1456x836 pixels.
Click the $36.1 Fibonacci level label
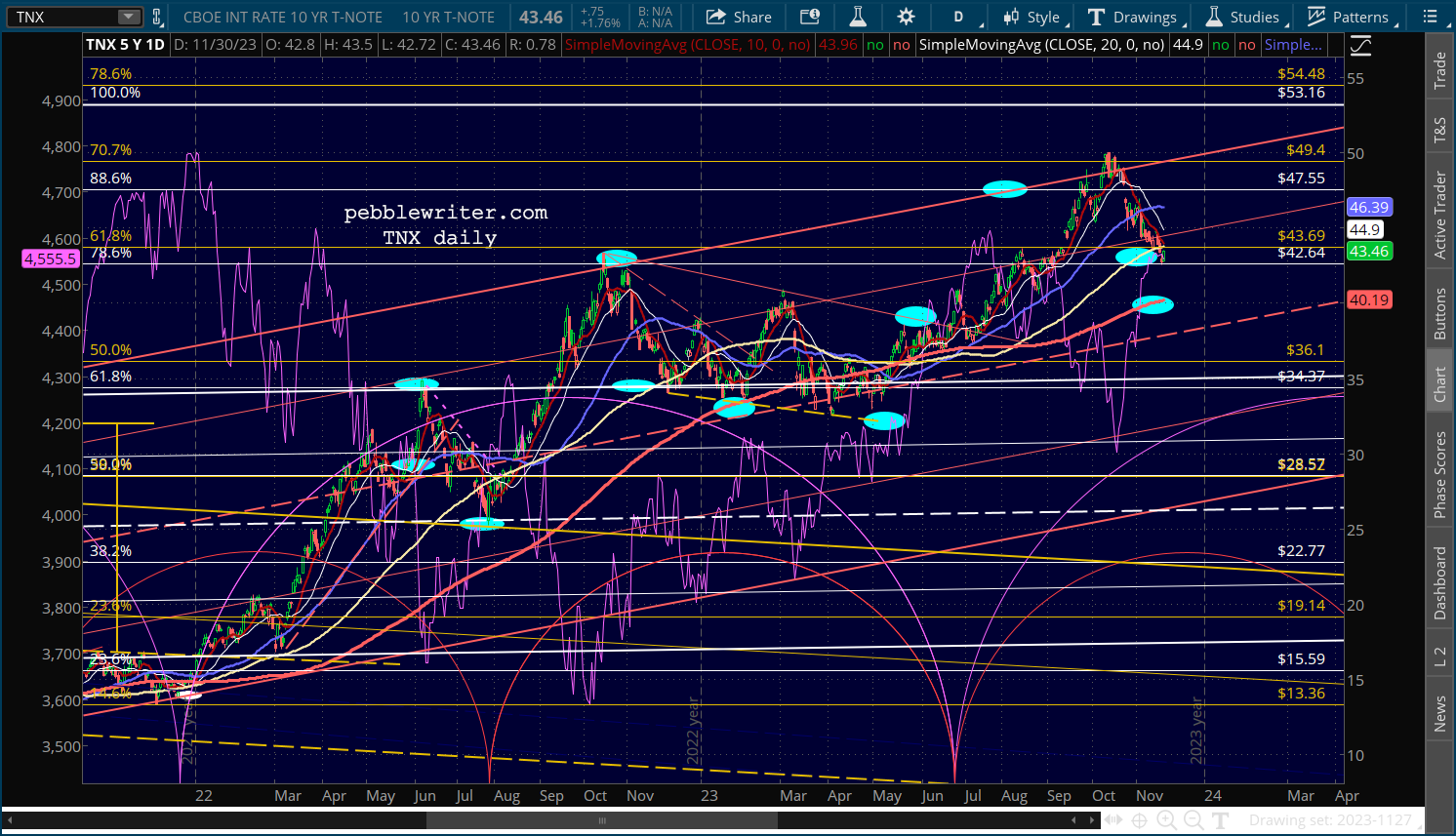(x=1306, y=350)
